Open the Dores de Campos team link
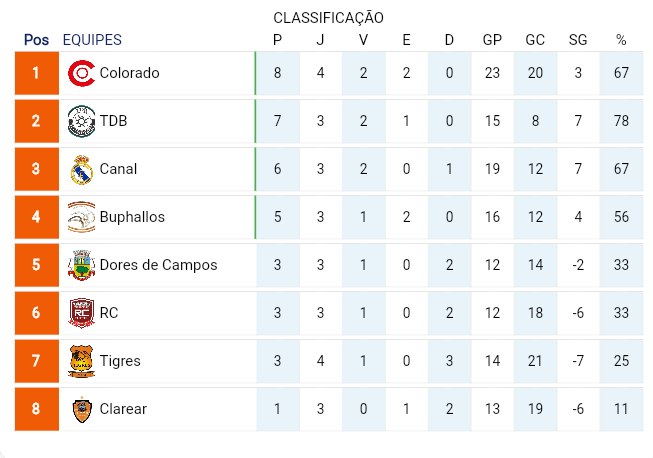The width and height of the screenshot is (653, 458). pyautogui.click(x=158, y=265)
